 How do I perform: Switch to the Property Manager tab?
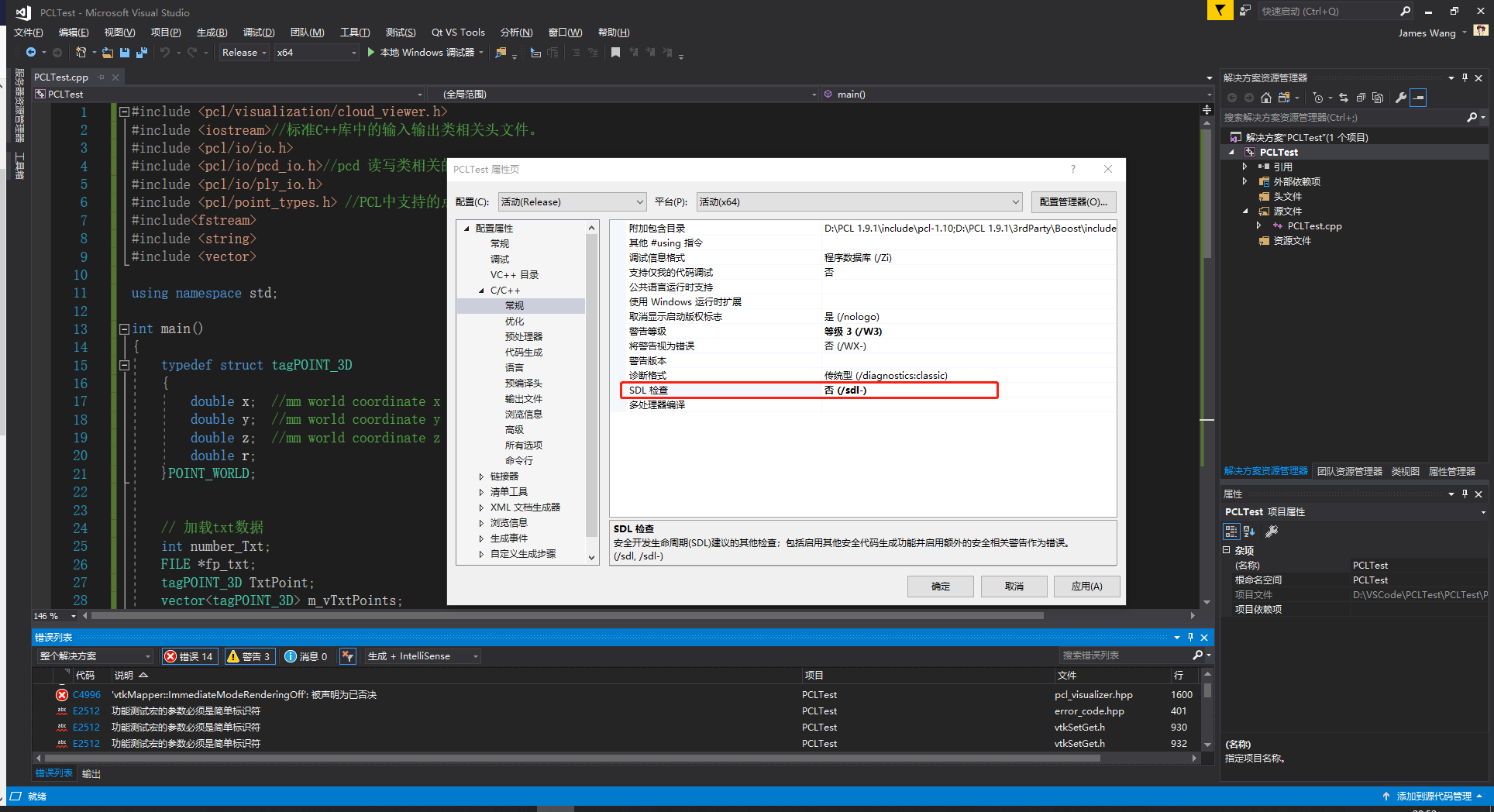point(1451,471)
